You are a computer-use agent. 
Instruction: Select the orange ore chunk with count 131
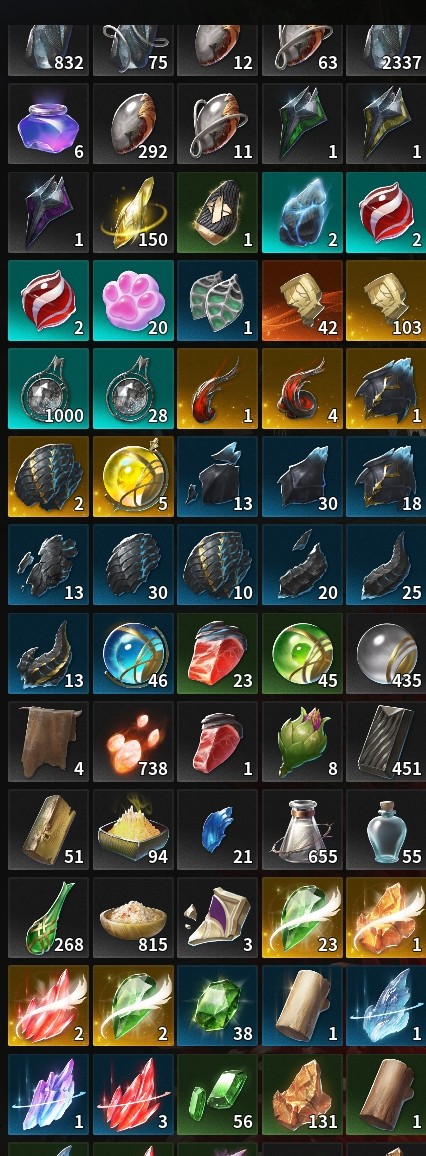pyautogui.click(x=302, y=1095)
